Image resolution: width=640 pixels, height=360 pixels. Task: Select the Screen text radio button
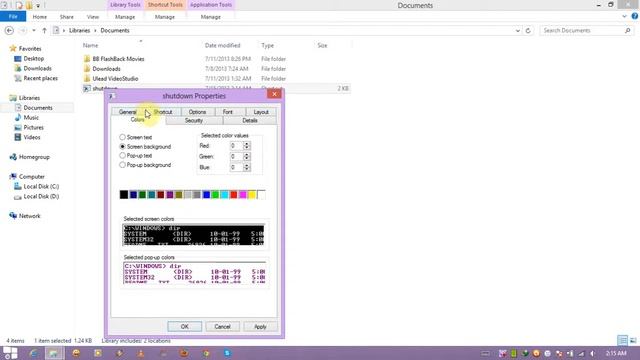[122, 137]
